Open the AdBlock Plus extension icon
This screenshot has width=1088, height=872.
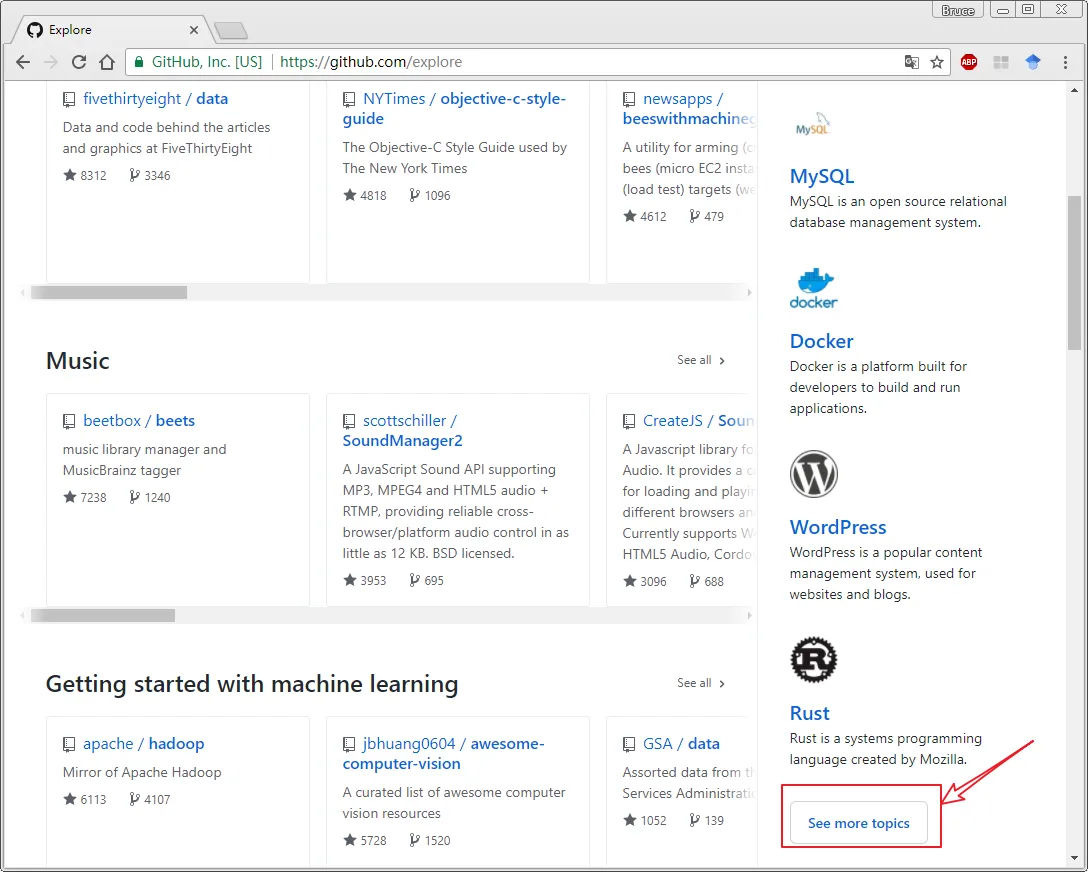coord(968,62)
